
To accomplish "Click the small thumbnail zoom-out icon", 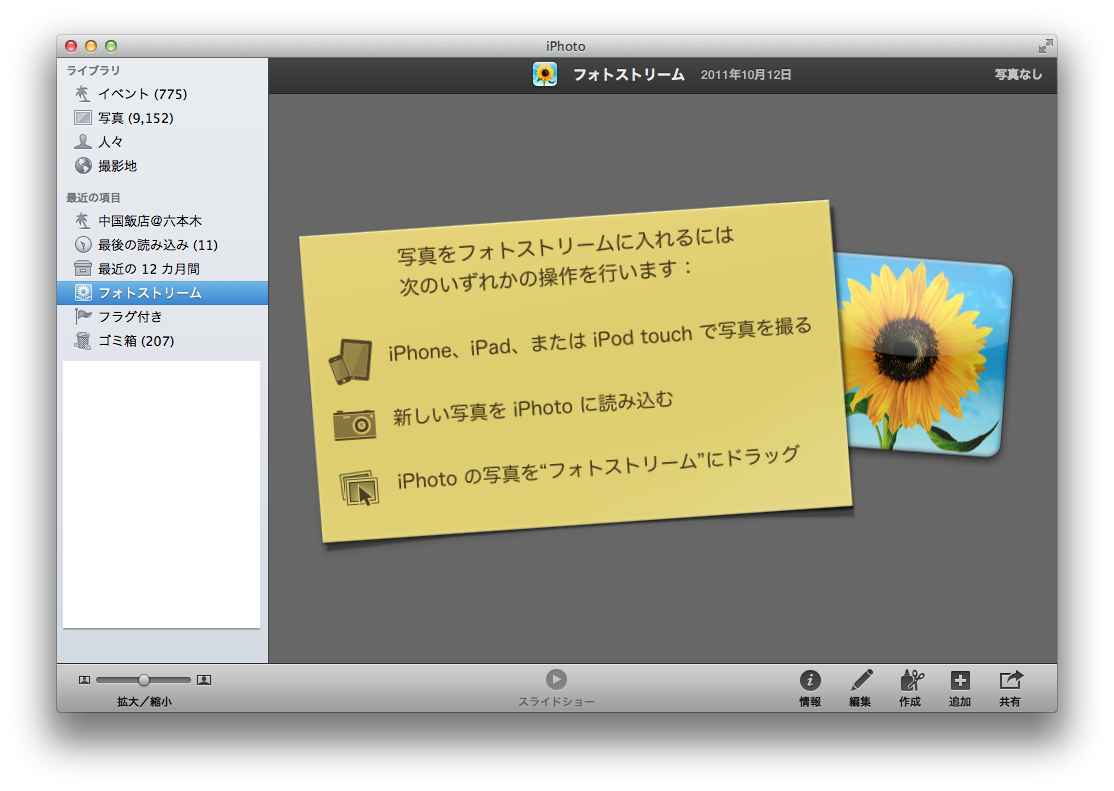I will (85, 680).
